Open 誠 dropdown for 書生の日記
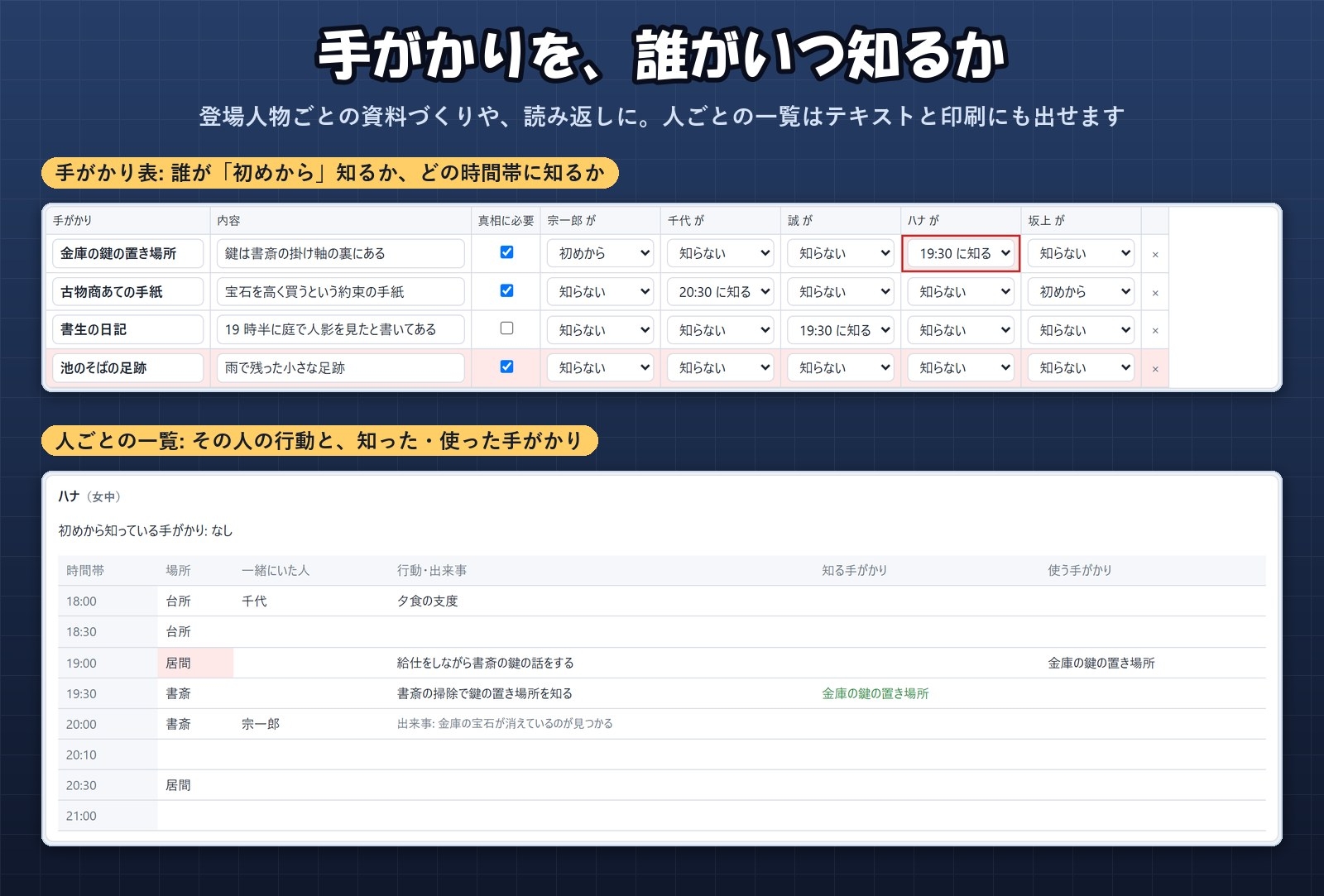This screenshot has height=896, width=1324. pos(840,329)
